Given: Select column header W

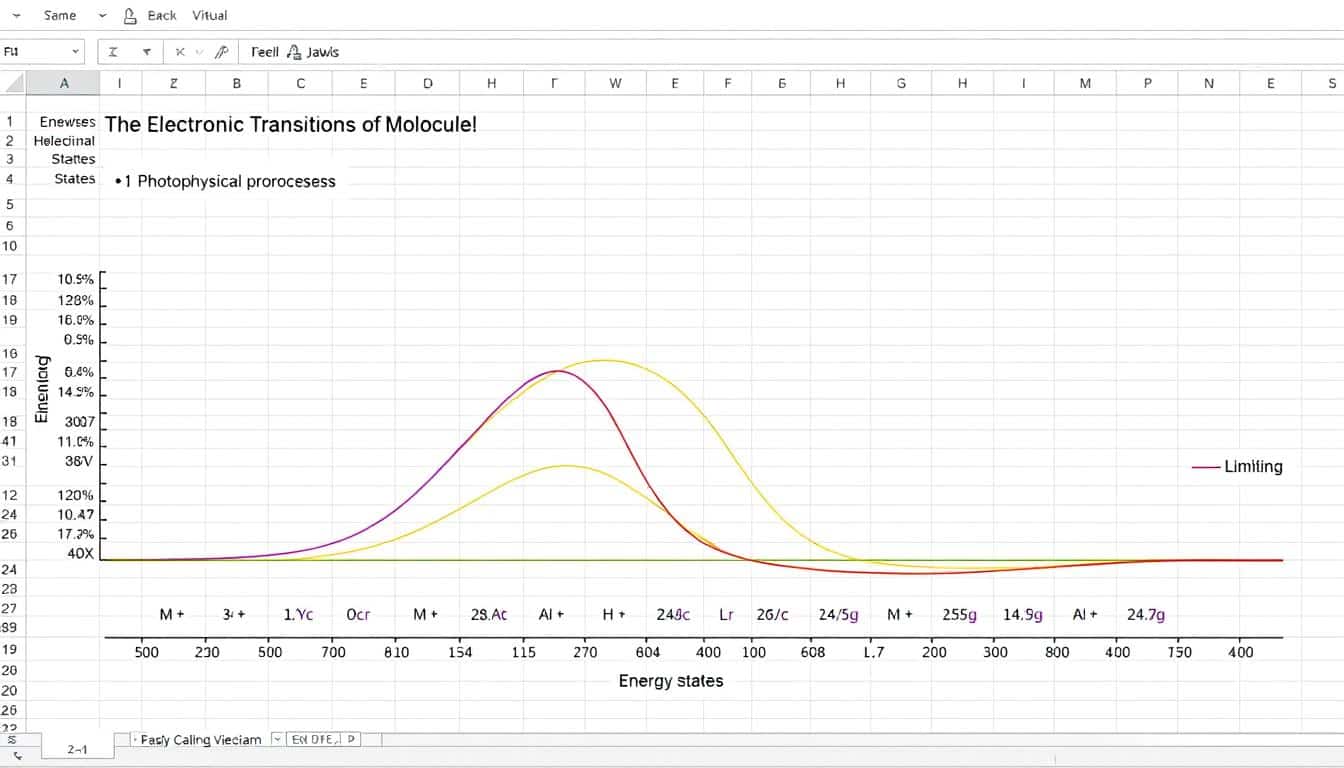Looking at the screenshot, I should [x=615, y=84].
